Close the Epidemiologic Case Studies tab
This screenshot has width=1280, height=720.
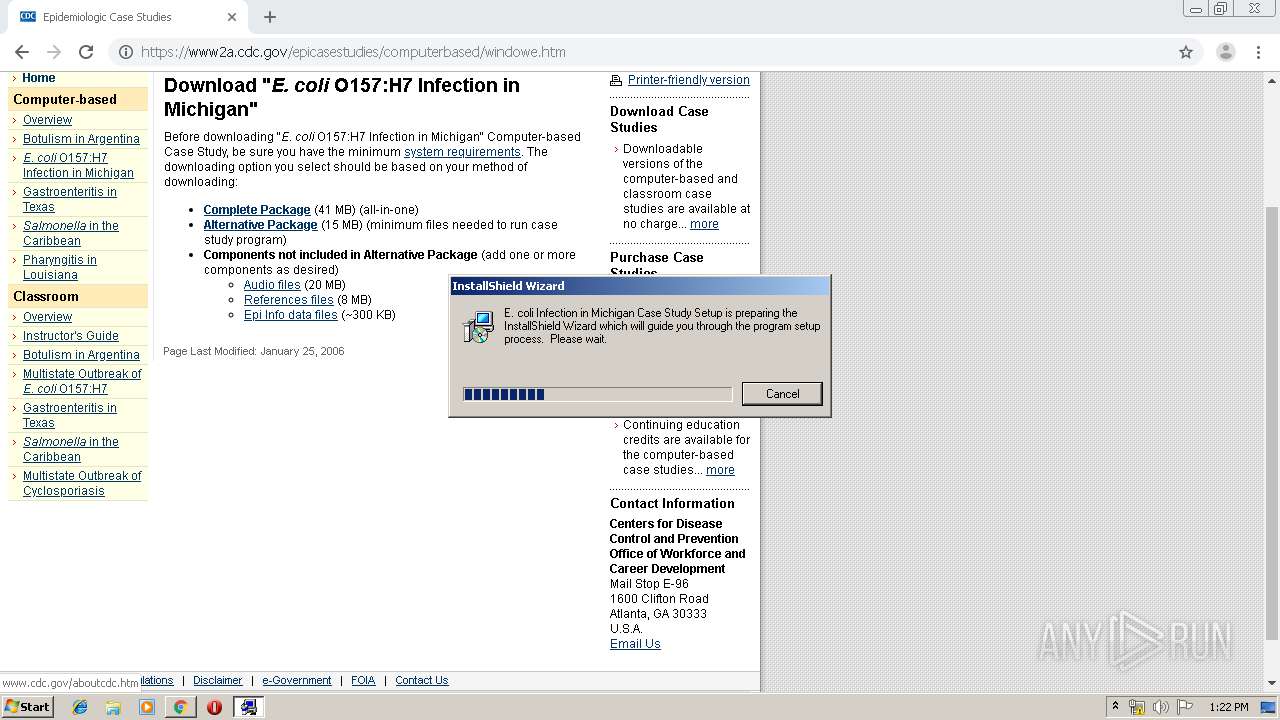pos(232,17)
